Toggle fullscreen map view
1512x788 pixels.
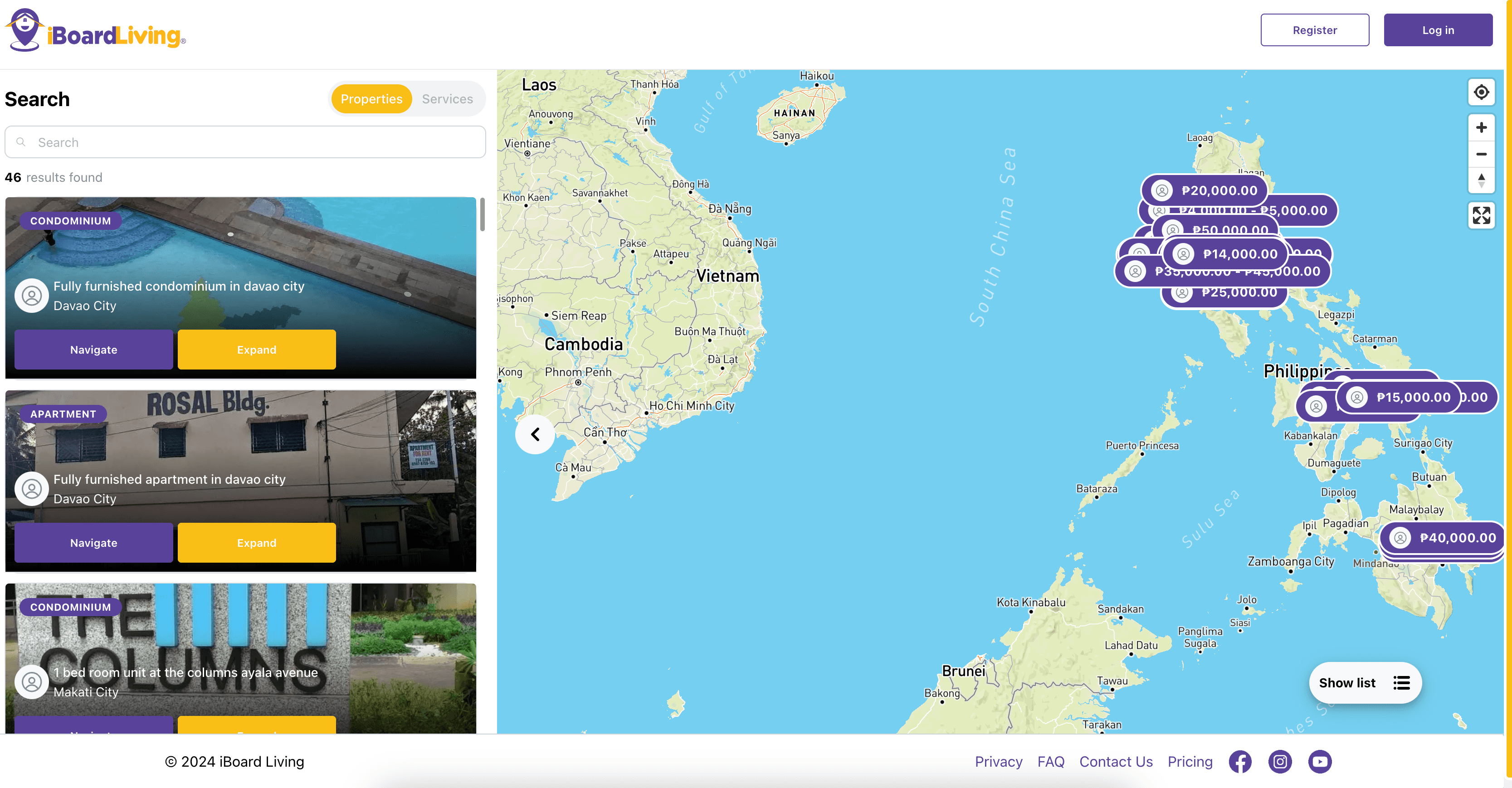(x=1481, y=215)
